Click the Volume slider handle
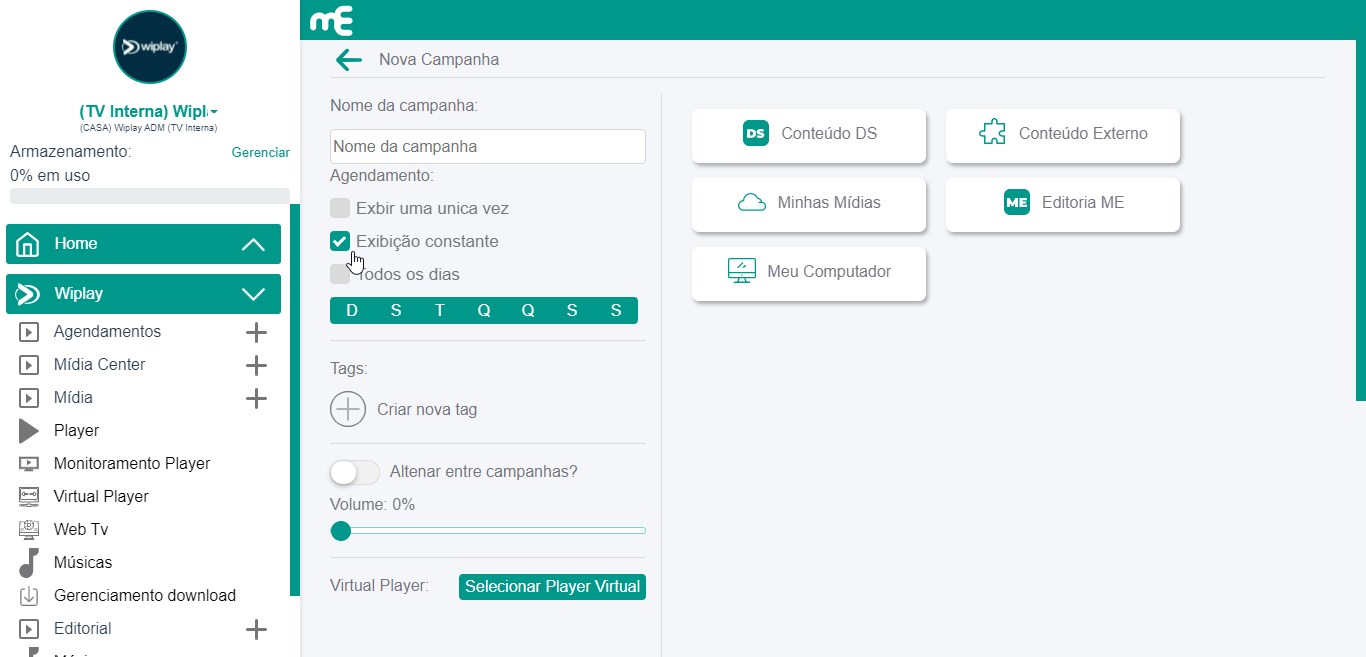This screenshot has width=1366, height=657. tap(341, 530)
